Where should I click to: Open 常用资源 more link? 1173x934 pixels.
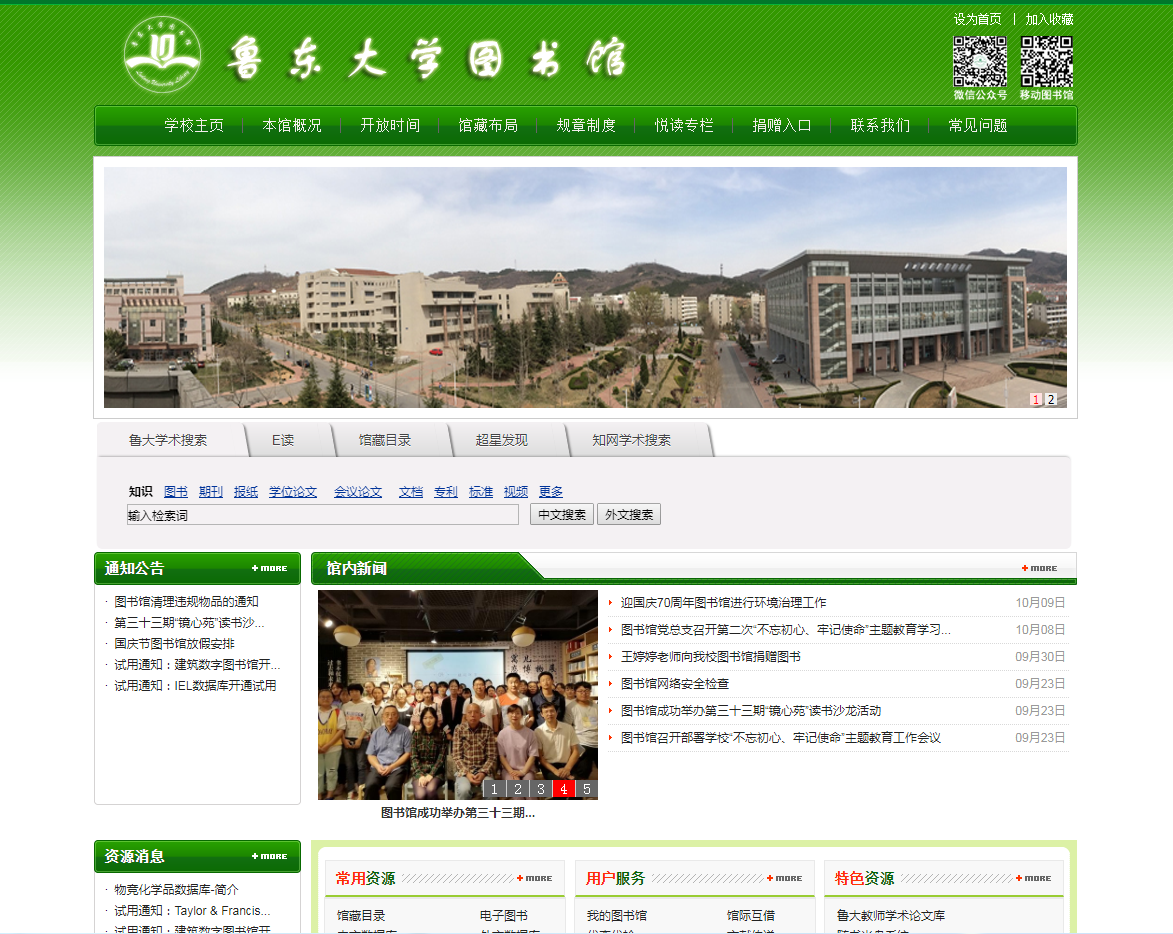535,878
